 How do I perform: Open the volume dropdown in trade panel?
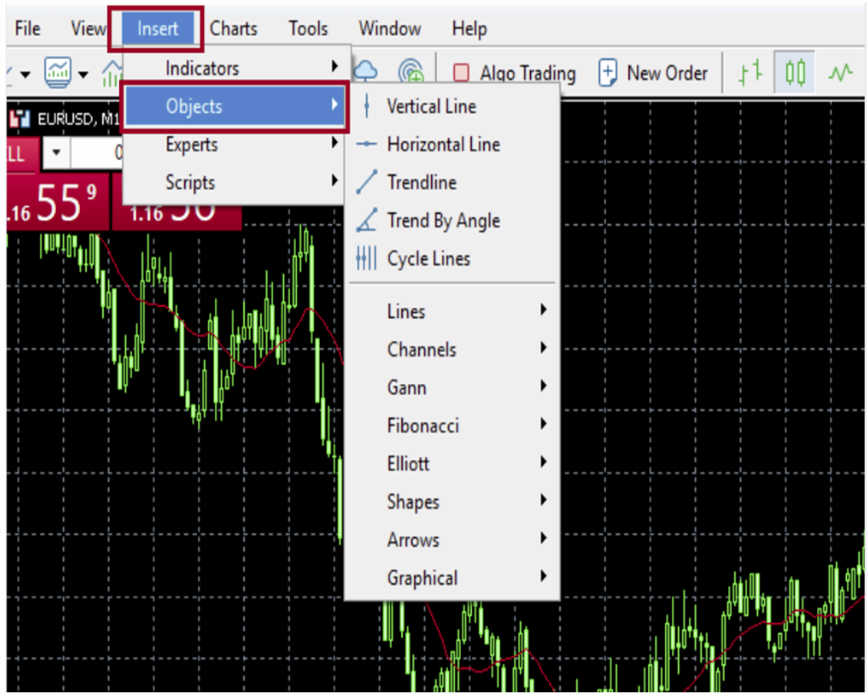(x=56, y=154)
